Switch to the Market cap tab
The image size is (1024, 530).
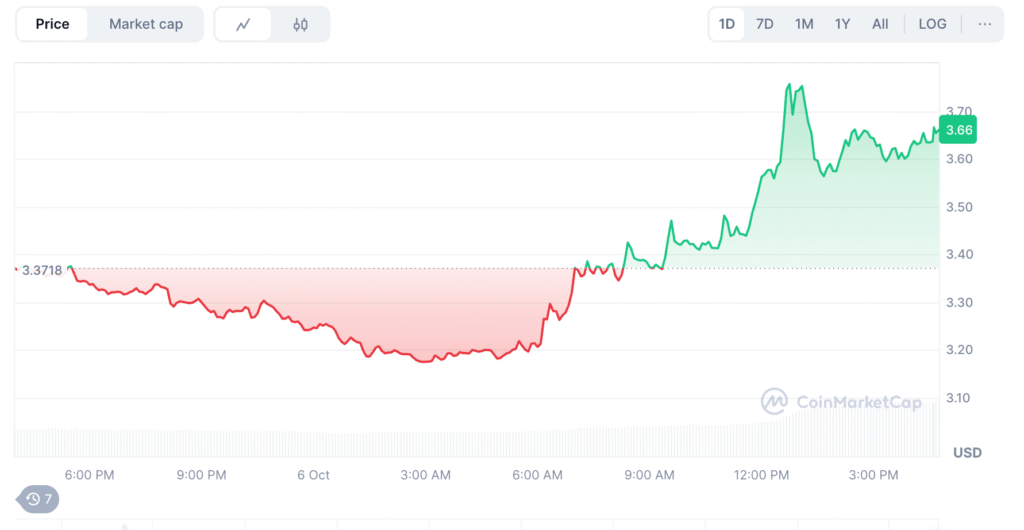(x=146, y=24)
